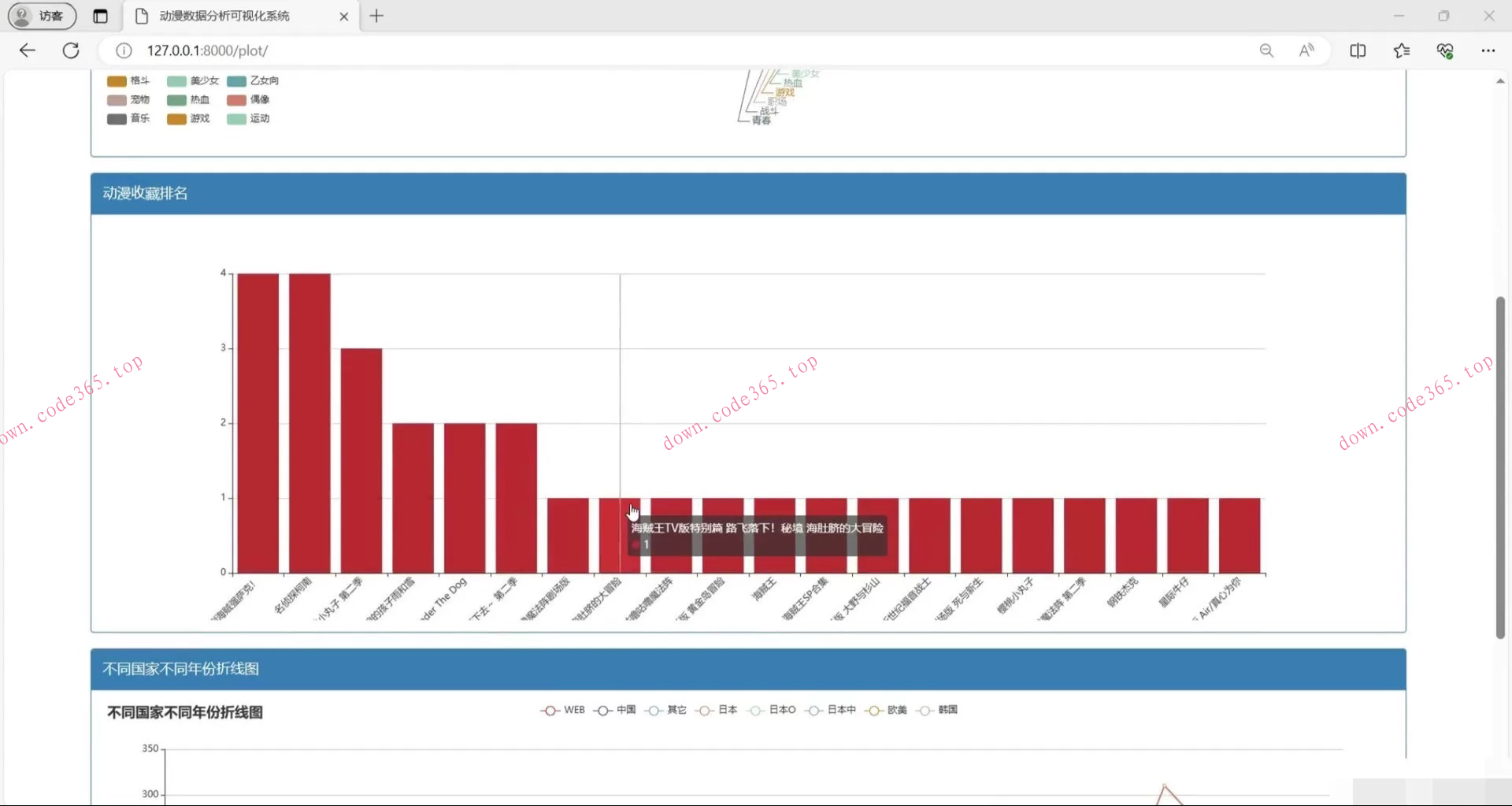Toggle the 偶像 legend item

point(248,99)
